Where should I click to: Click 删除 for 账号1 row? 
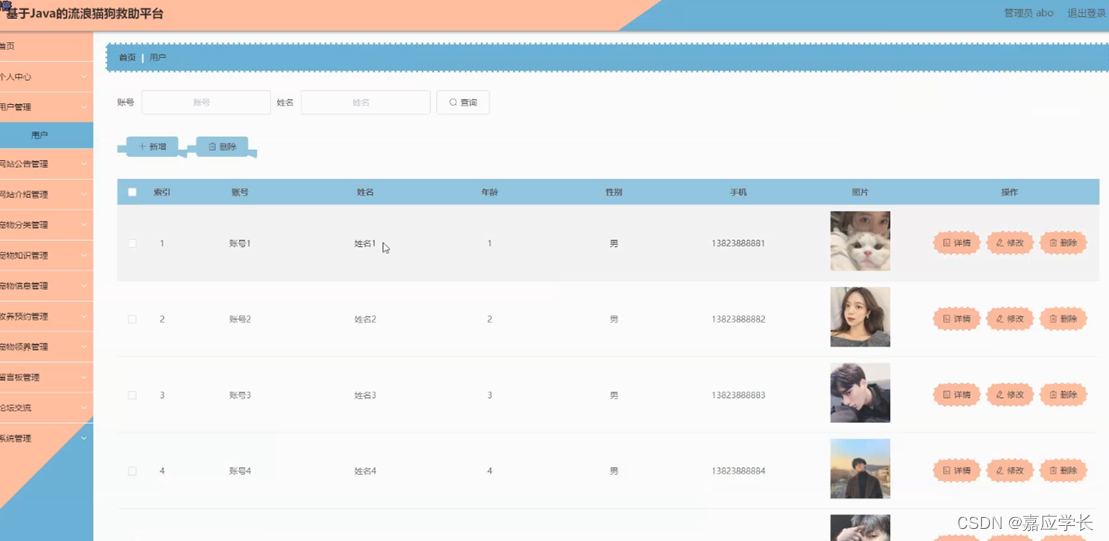(1063, 243)
